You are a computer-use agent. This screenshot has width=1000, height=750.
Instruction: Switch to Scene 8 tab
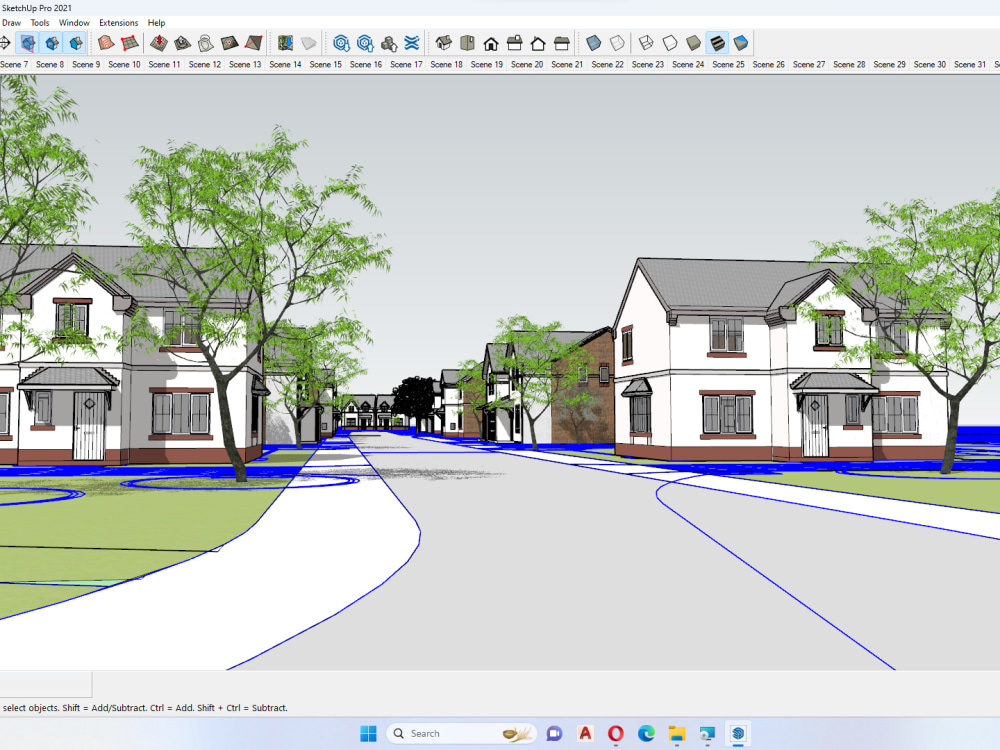click(50, 64)
